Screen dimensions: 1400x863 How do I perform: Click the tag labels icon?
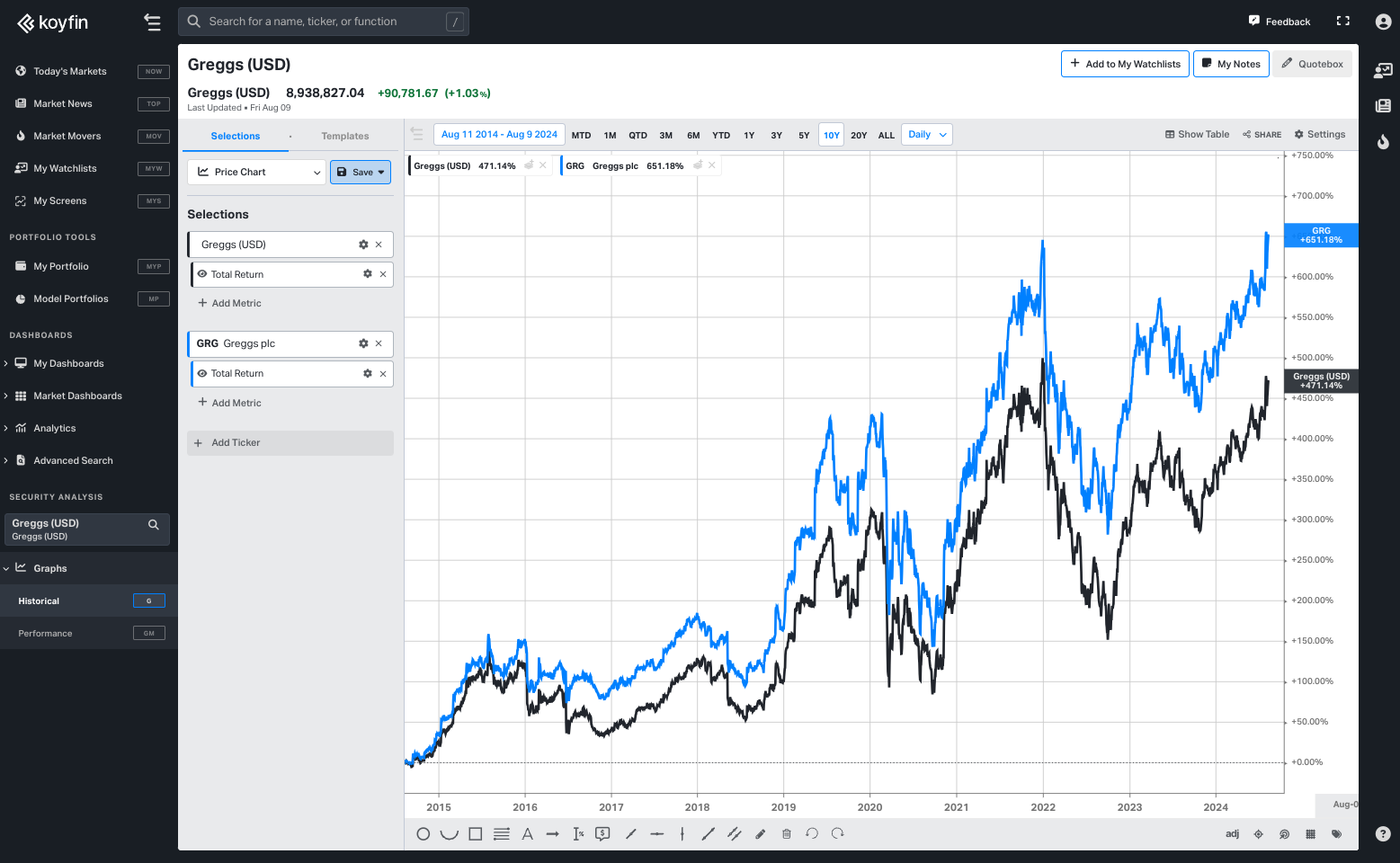click(x=1337, y=834)
